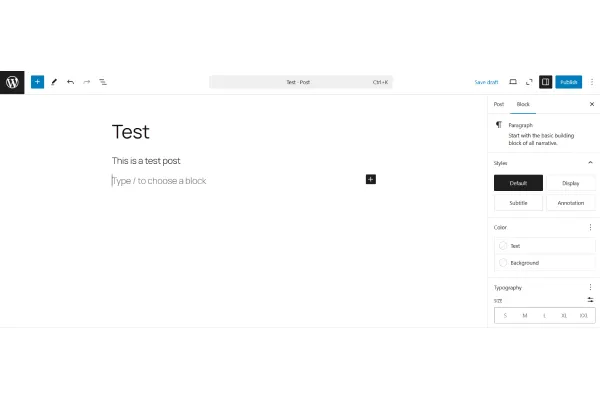Open Document Overview list view
The height and width of the screenshot is (400, 600).
[x=103, y=82]
